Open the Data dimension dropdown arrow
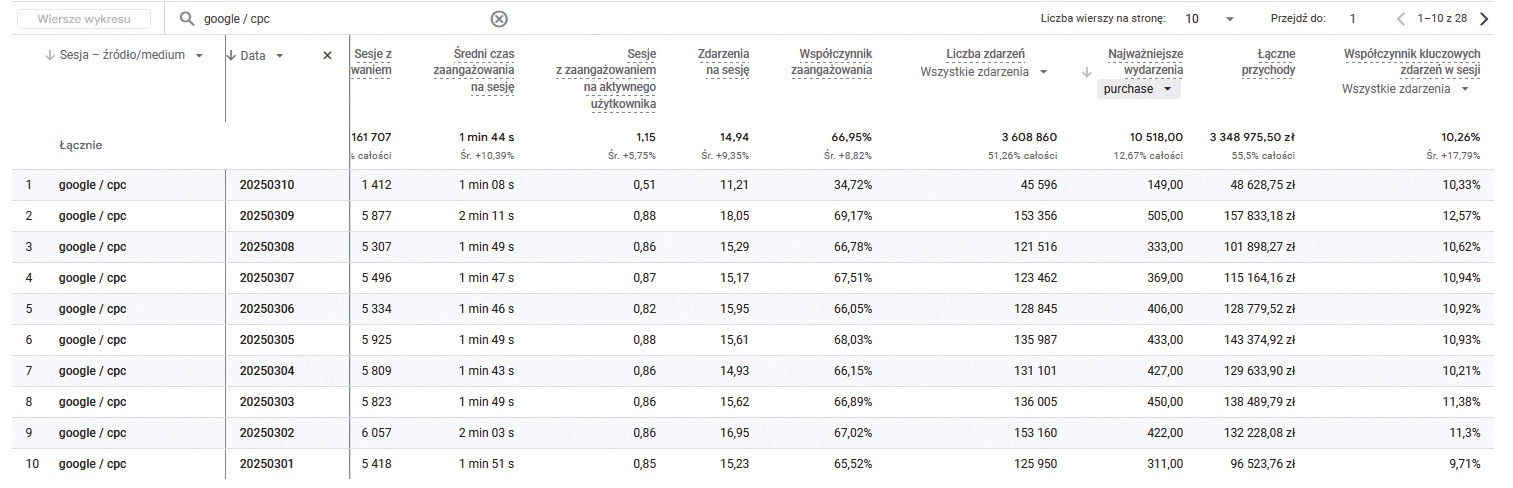This screenshot has height=488, width=1513. click(280, 56)
